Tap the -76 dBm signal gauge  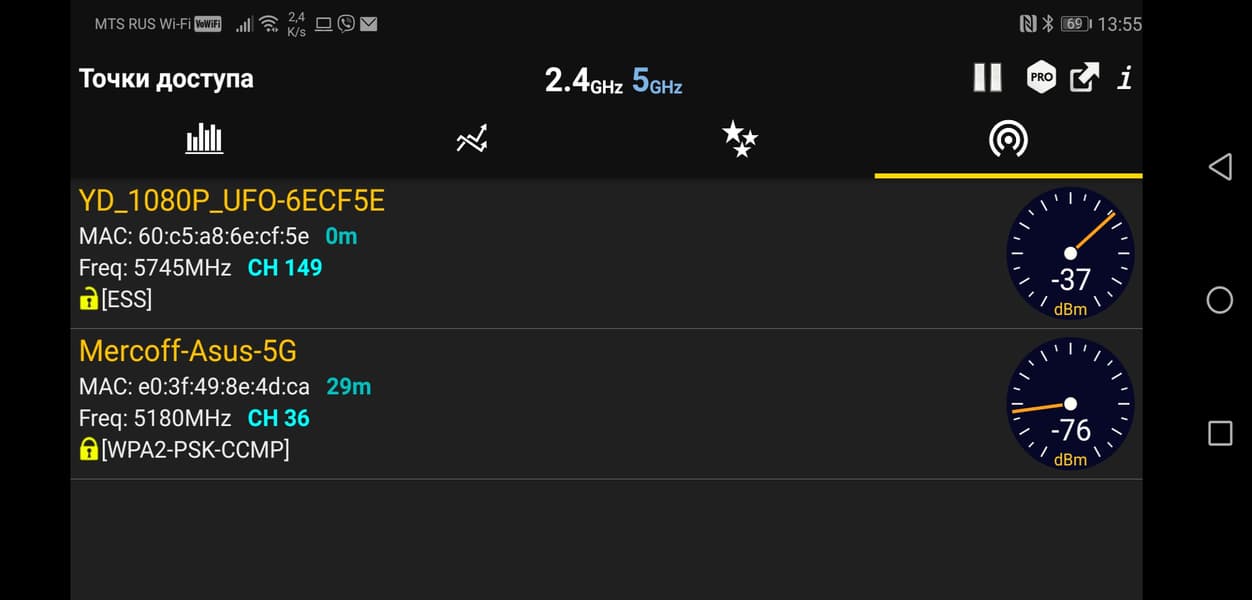click(x=1070, y=404)
